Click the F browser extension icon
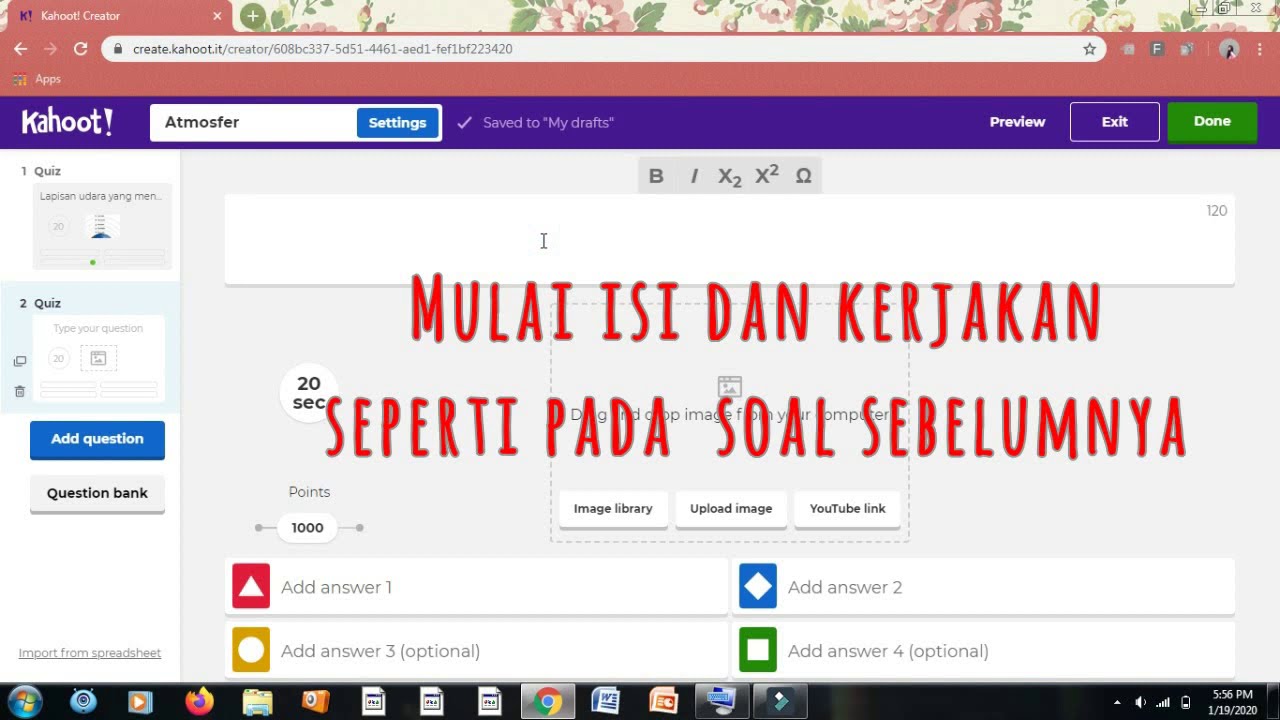The image size is (1280, 720). point(1157,49)
